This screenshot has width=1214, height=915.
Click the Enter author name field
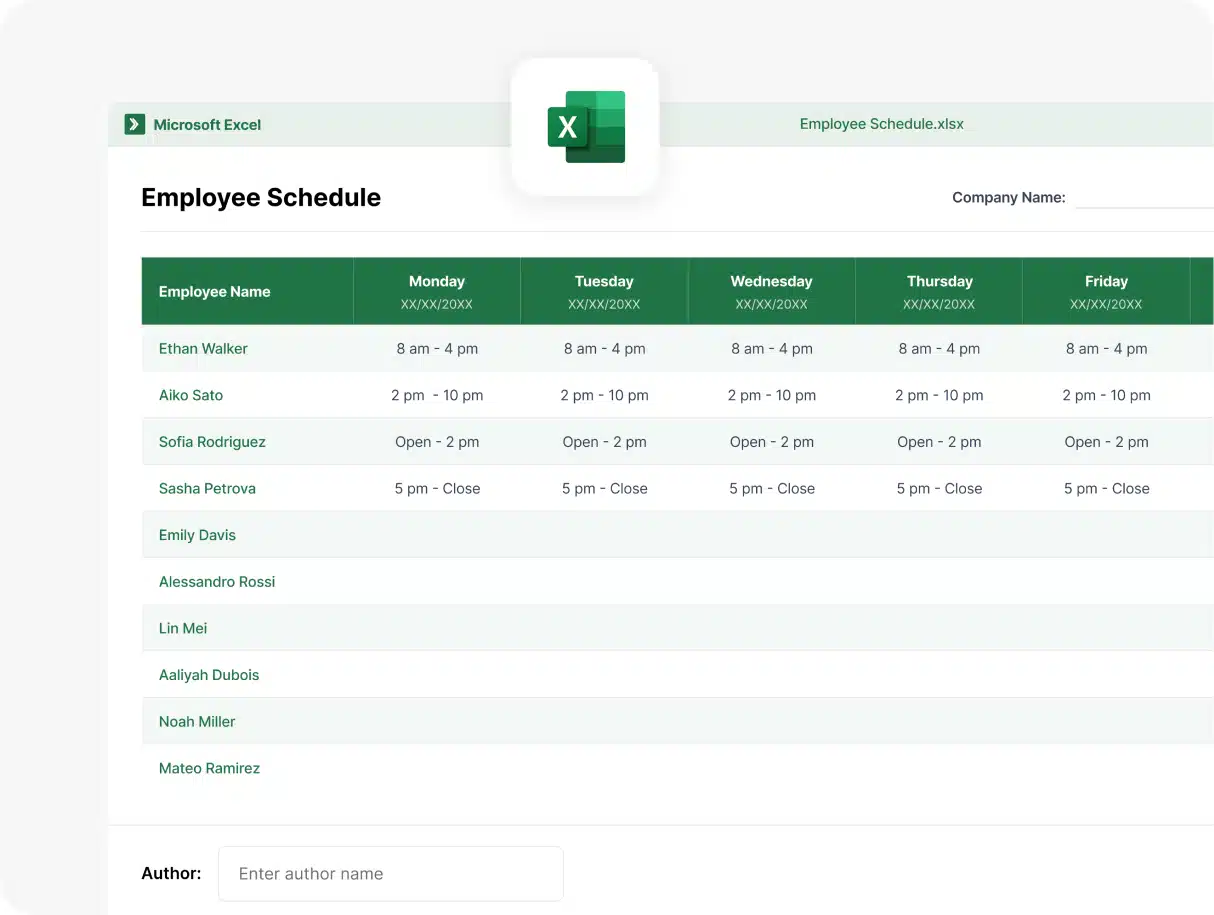point(391,873)
